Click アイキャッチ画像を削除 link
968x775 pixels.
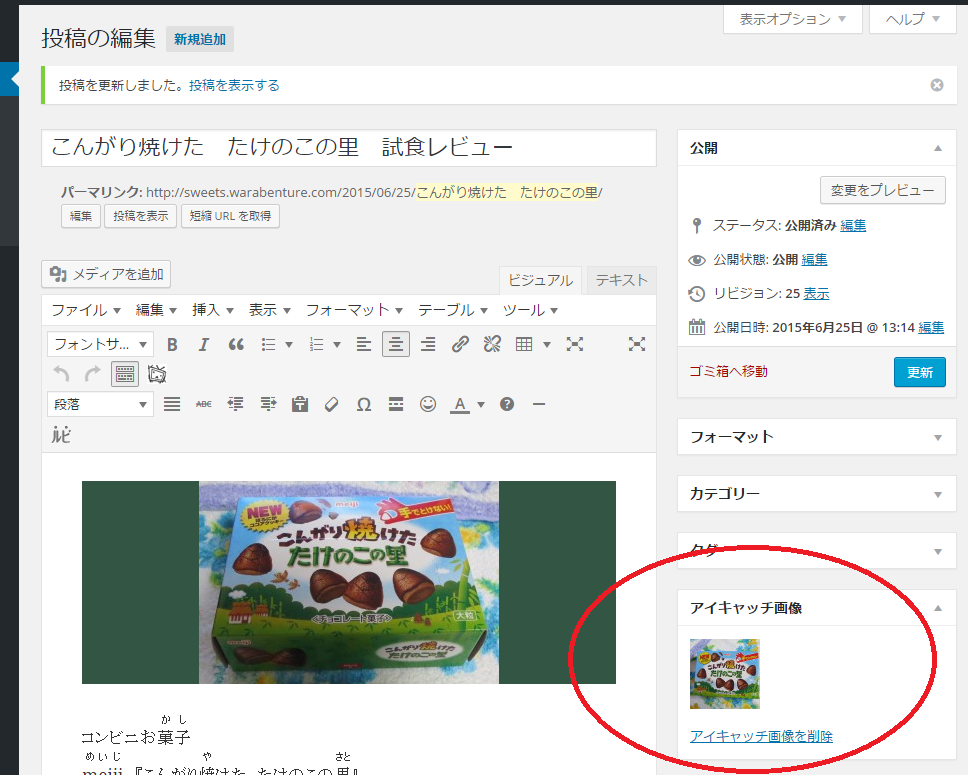[761, 736]
